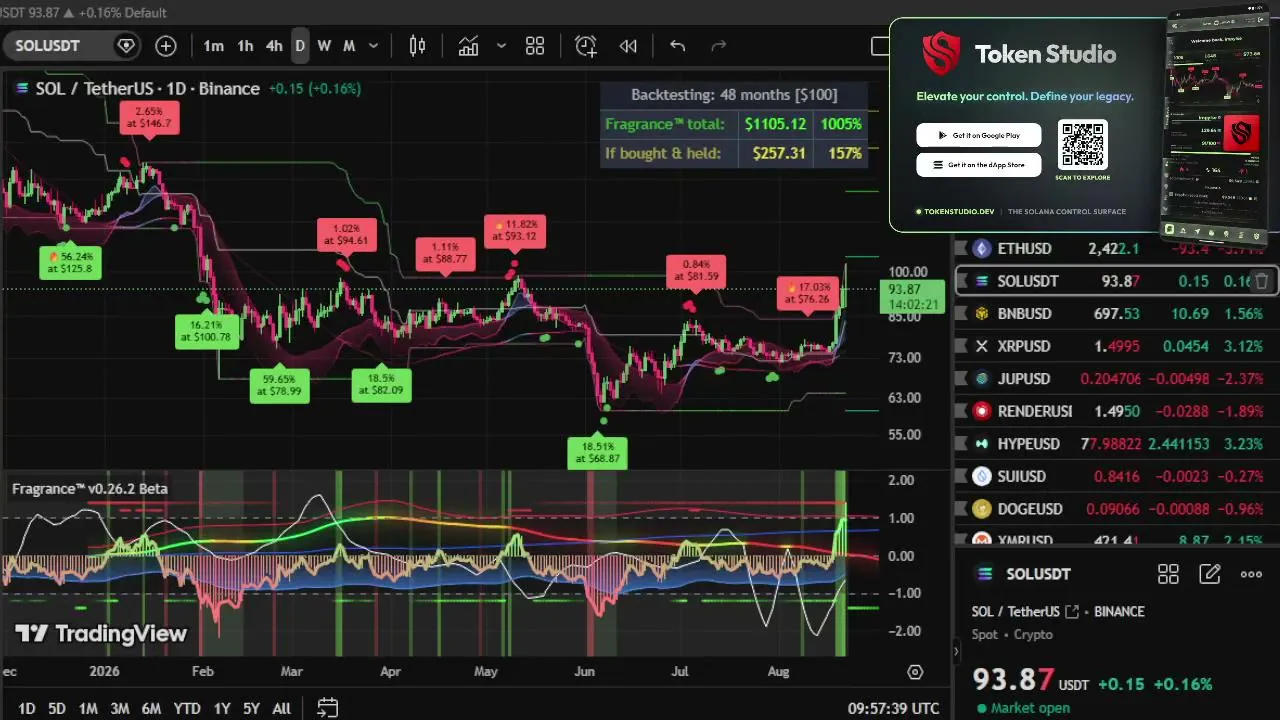Undo the last chart action
The height and width of the screenshot is (720, 1280).
(677, 46)
